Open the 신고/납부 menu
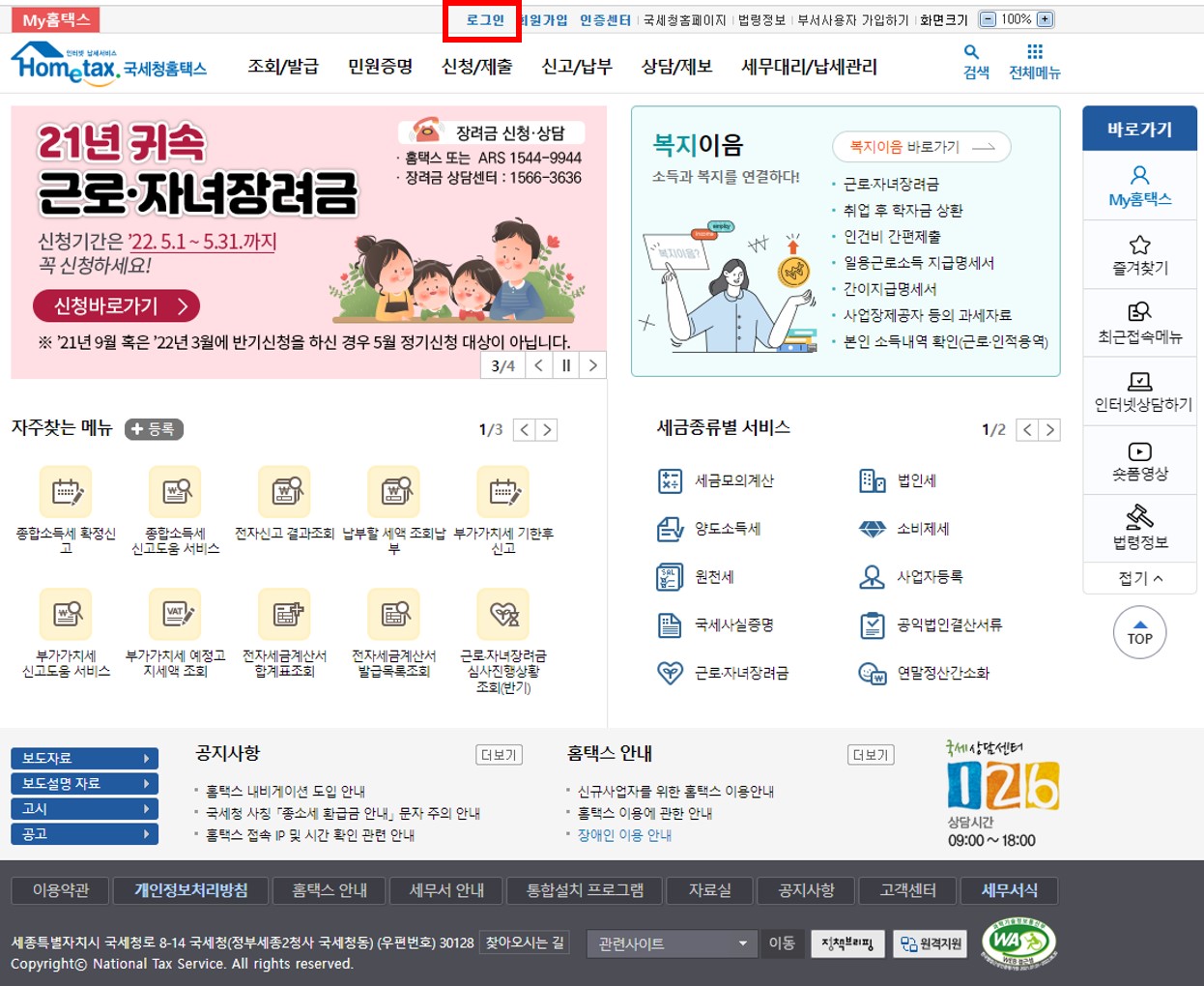Image resolution: width=1204 pixels, height=986 pixels. [x=577, y=67]
